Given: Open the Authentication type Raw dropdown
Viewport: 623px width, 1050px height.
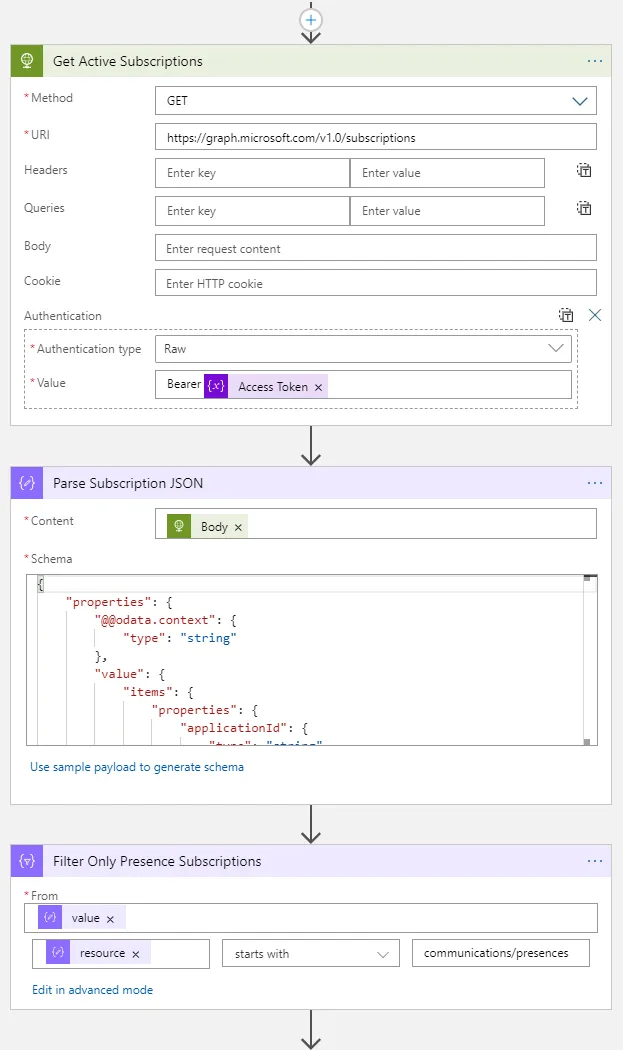Looking at the screenshot, I should coord(363,349).
